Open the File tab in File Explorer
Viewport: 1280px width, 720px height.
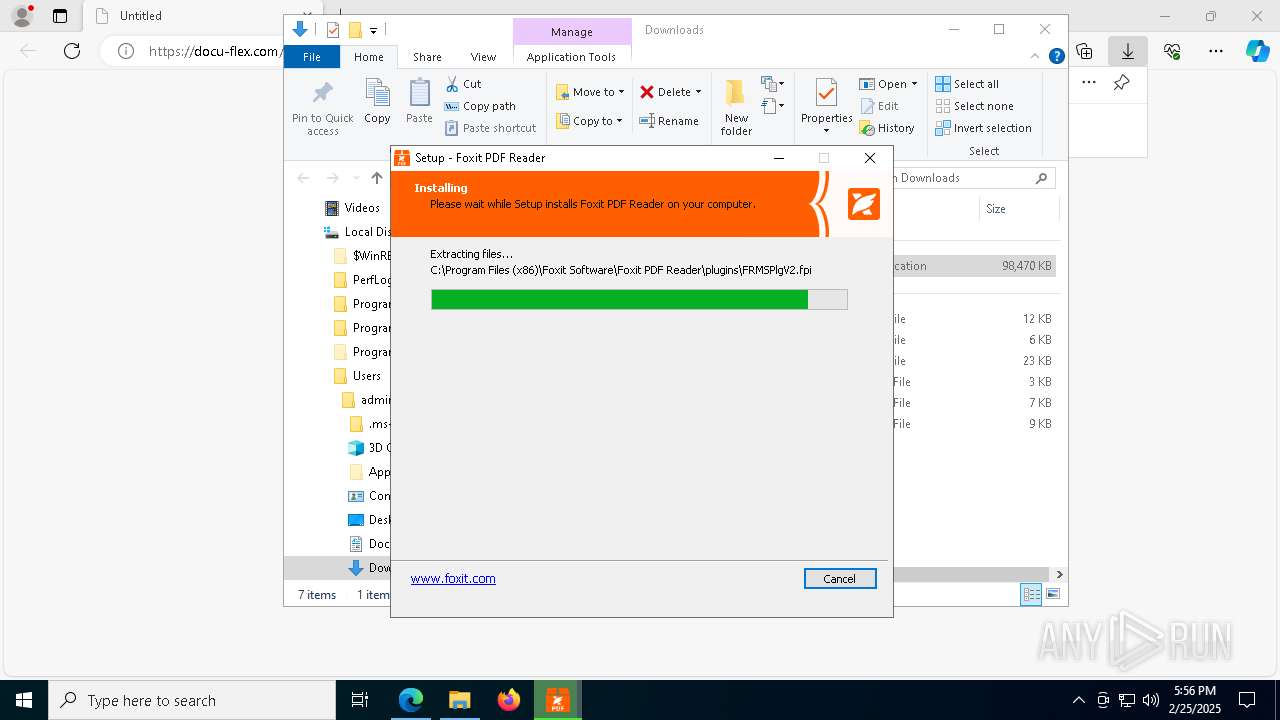[x=312, y=57]
